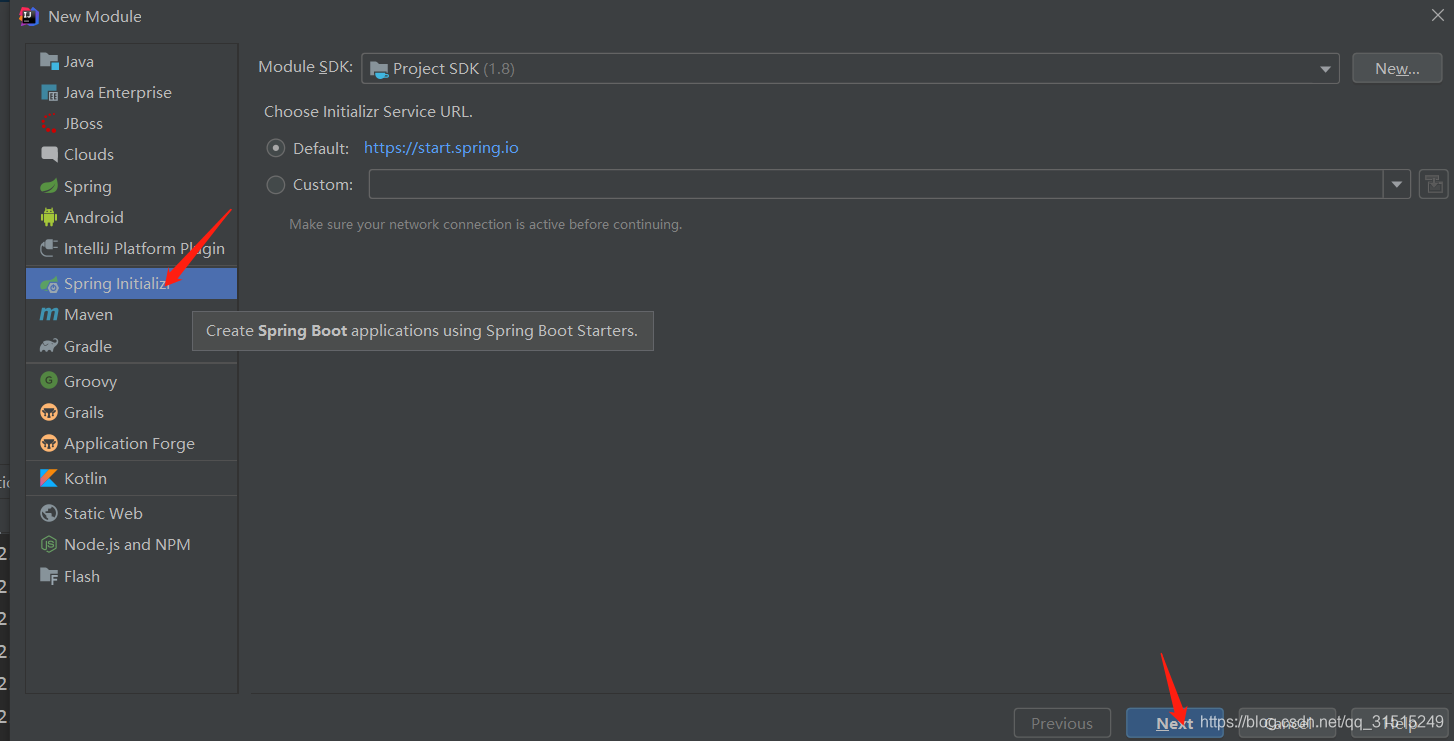Click the browse icon beside Custom URL field
The height and width of the screenshot is (741, 1454).
(x=1434, y=184)
